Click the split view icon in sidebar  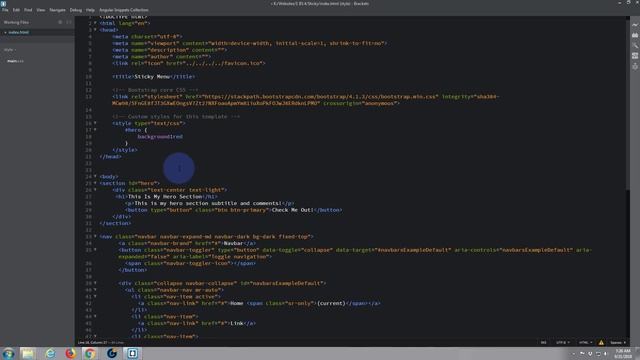(x=69, y=22)
